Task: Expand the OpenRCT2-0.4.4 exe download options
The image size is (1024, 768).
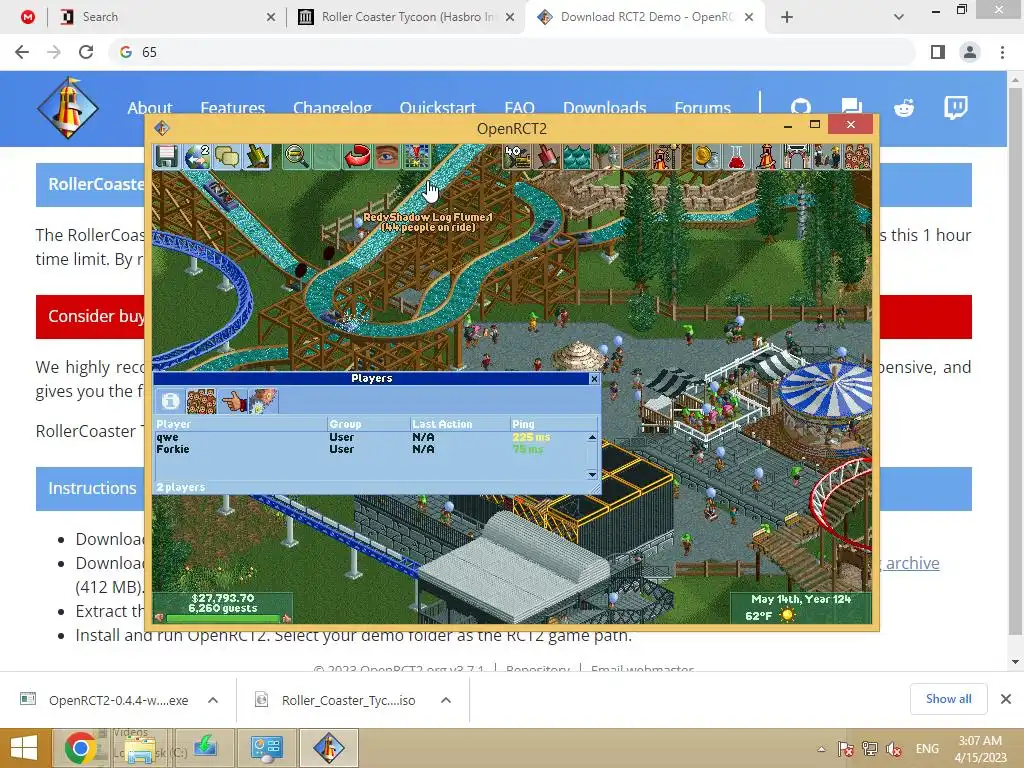Action: point(213,700)
